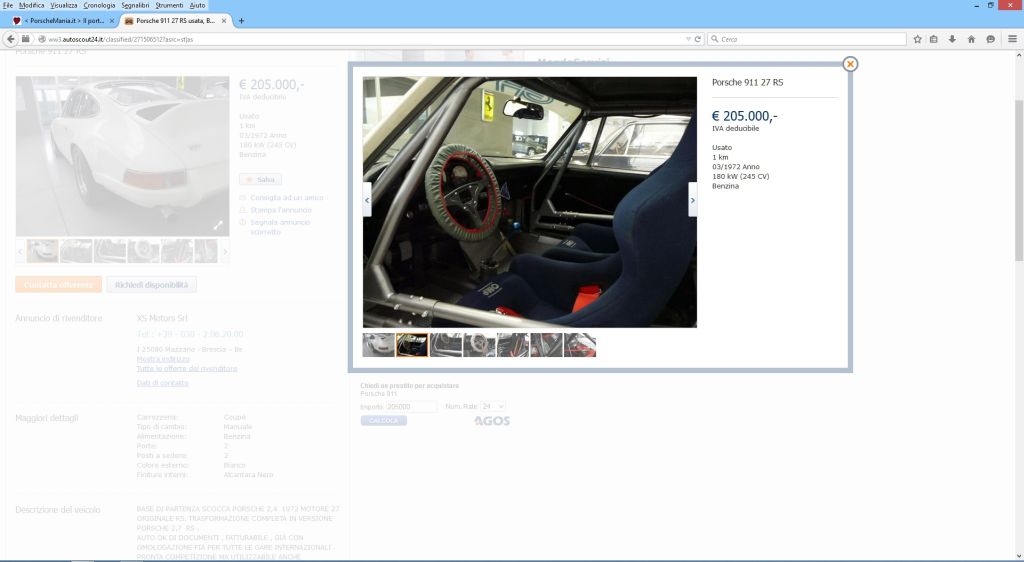Open the Mostra indirizzo link

[x=163, y=359]
